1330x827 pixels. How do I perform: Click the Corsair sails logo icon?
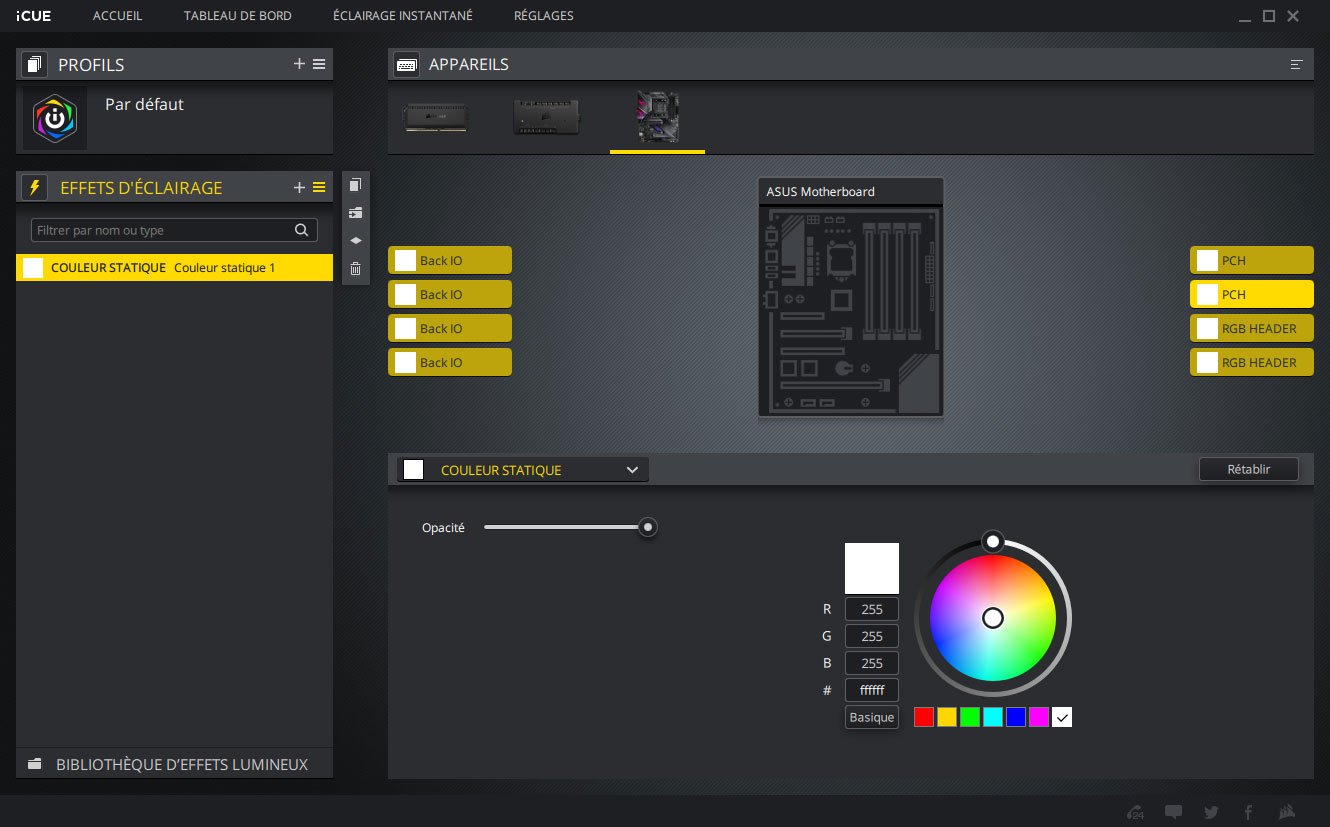(1288, 812)
